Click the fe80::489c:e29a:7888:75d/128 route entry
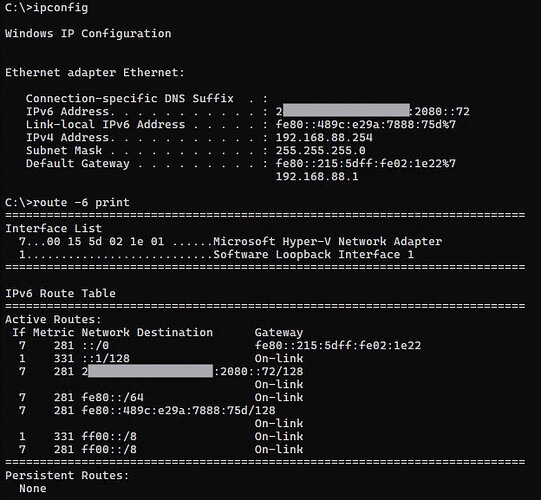 pyautogui.click(x=178, y=410)
